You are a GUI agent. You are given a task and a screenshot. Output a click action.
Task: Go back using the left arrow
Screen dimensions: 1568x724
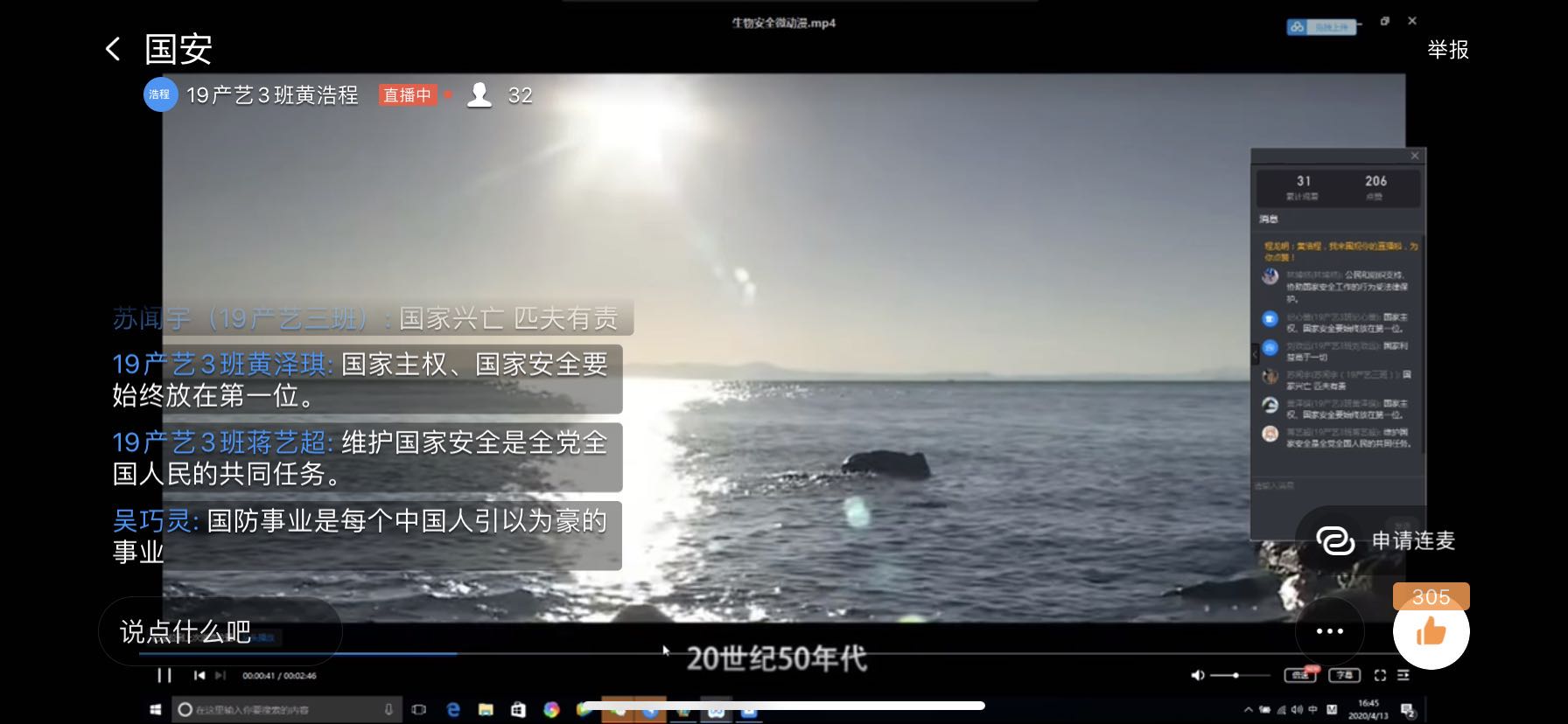coord(113,49)
